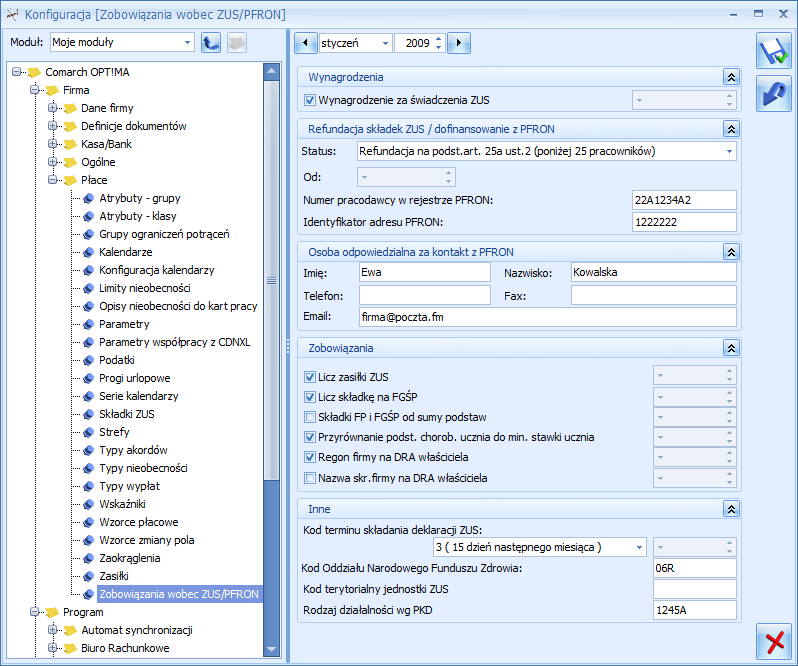The width and height of the screenshot is (798, 666).
Task: Select Parametry tree item
Action: pos(124,324)
